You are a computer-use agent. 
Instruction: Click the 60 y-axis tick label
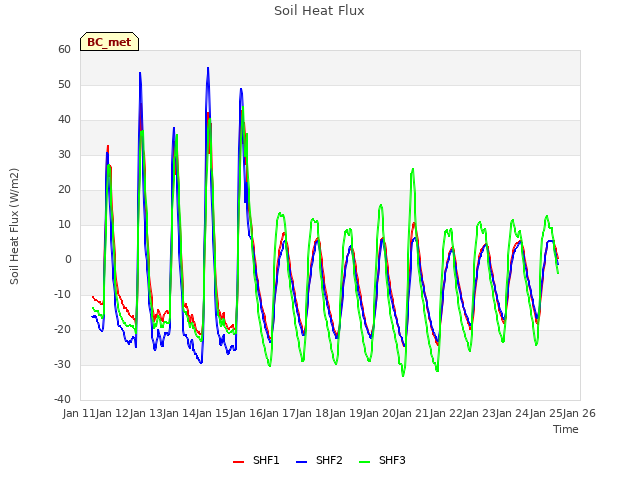coord(64,49)
